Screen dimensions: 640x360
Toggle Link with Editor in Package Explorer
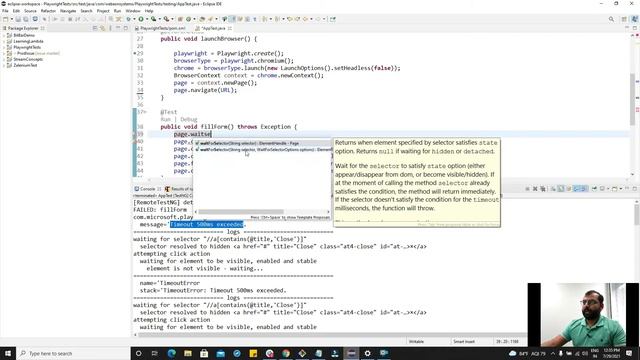click(x=102, y=28)
